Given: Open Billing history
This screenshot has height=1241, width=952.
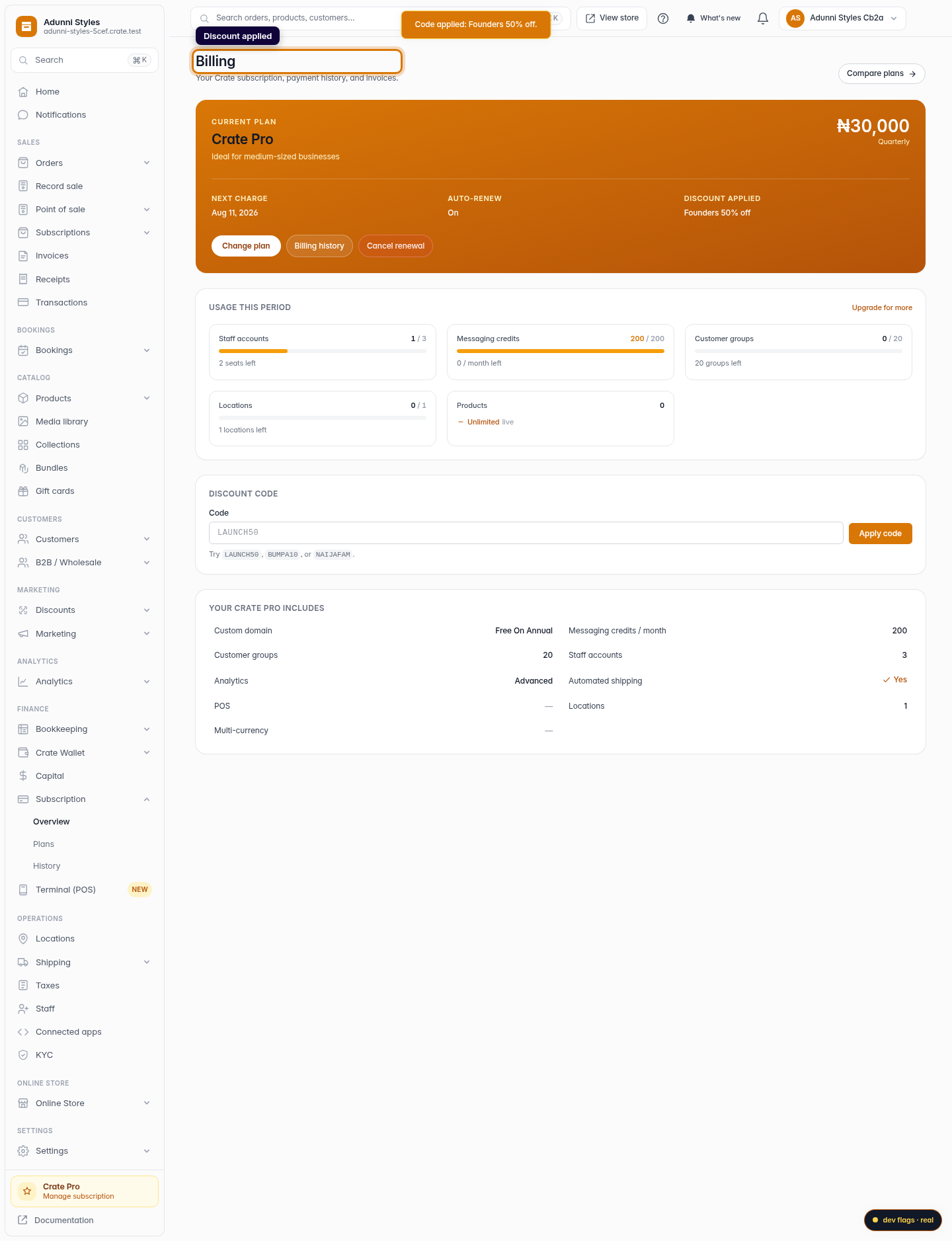Looking at the screenshot, I should click(319, 246).
